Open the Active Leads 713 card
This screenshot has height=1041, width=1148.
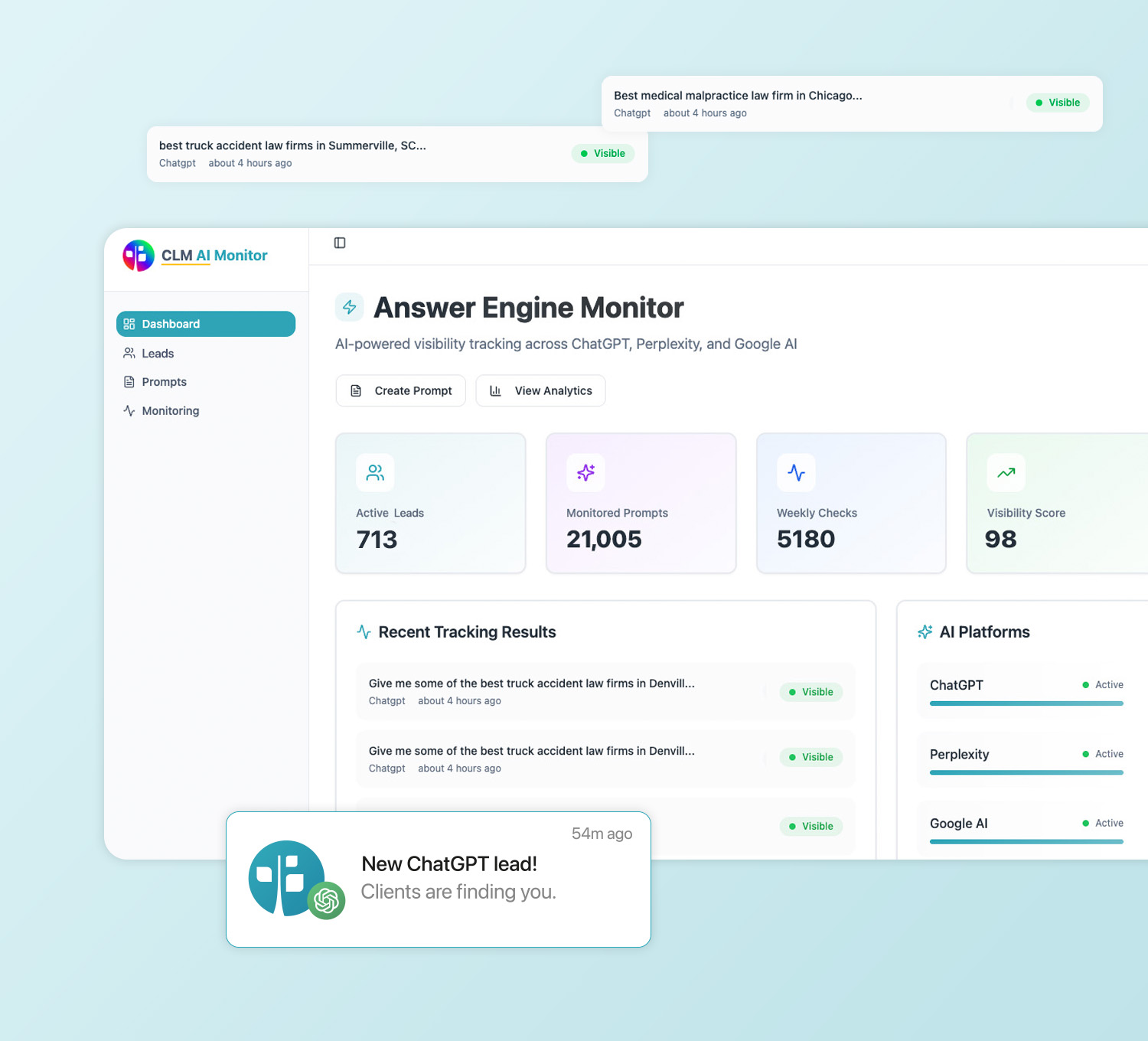pos(431,504)
